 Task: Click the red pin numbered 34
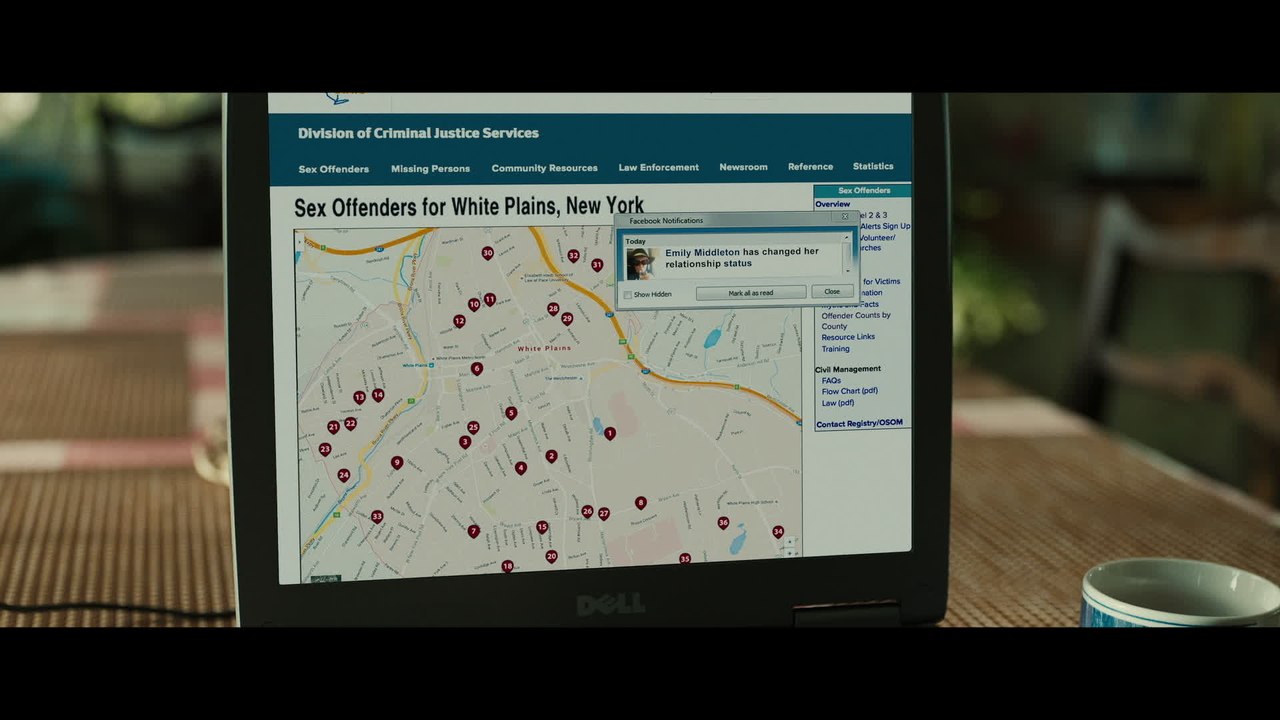[x=778, y=532]
